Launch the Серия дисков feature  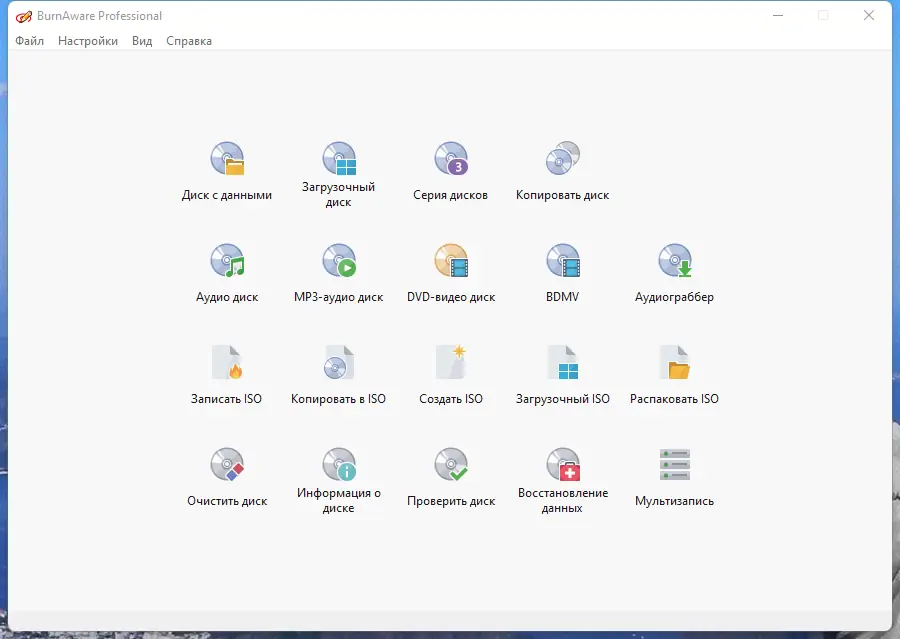coord(451,170)
